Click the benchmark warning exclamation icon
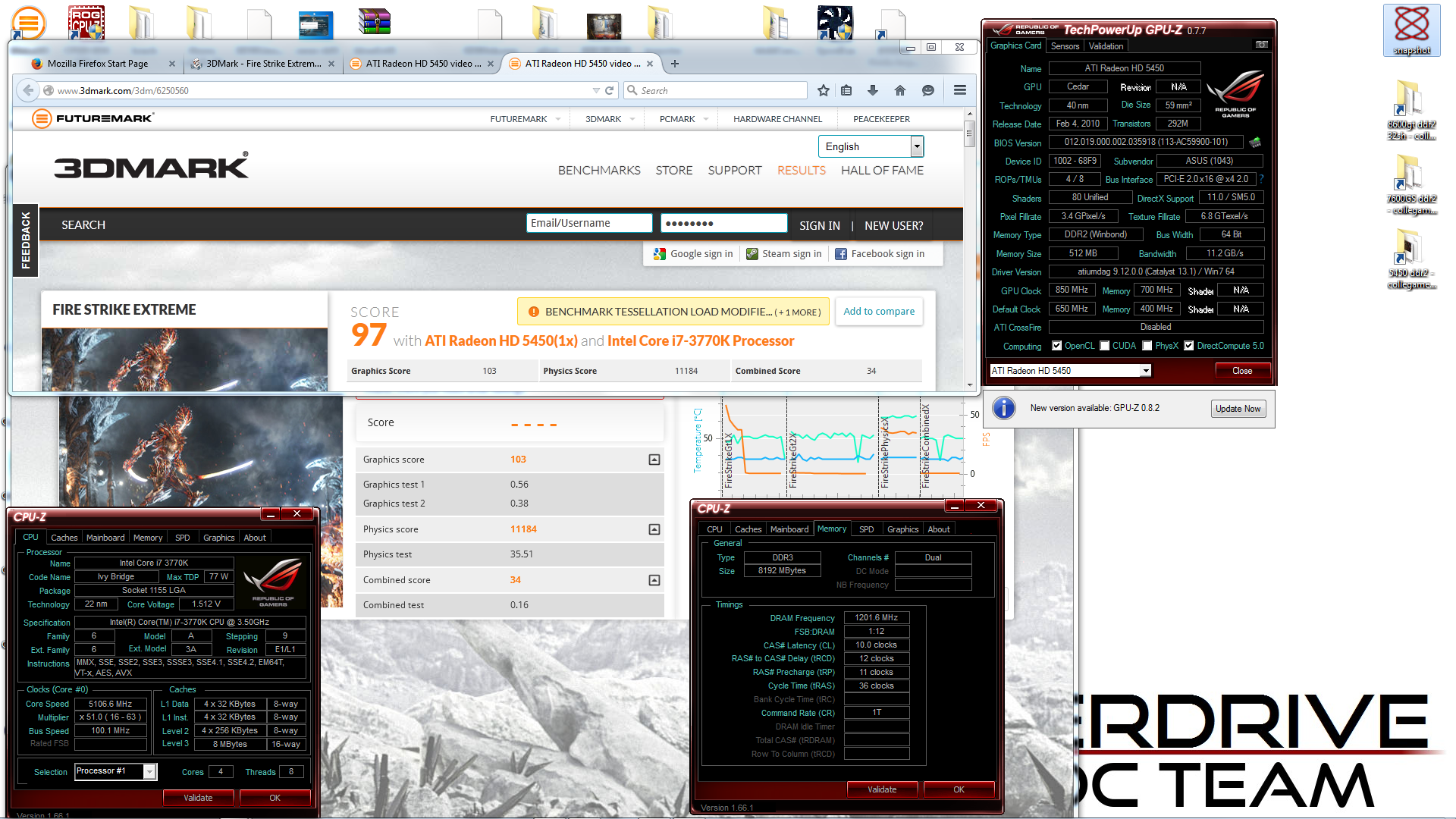 point(533,312)
